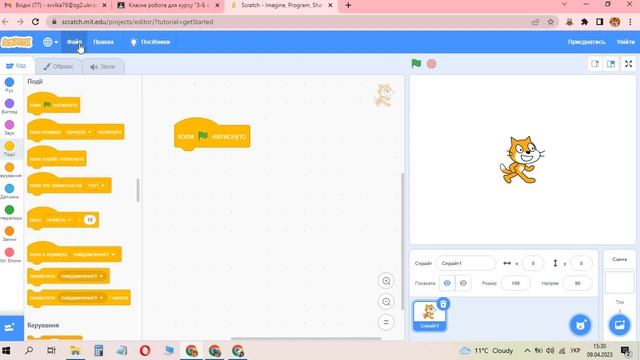Select the purple Вигляд looks category

pos(9,106)
